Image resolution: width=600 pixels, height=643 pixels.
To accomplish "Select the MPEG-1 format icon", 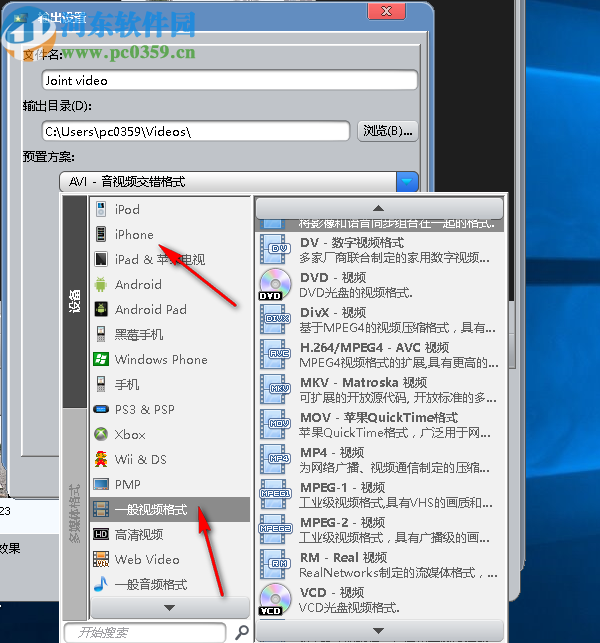I will click(275, 494).
